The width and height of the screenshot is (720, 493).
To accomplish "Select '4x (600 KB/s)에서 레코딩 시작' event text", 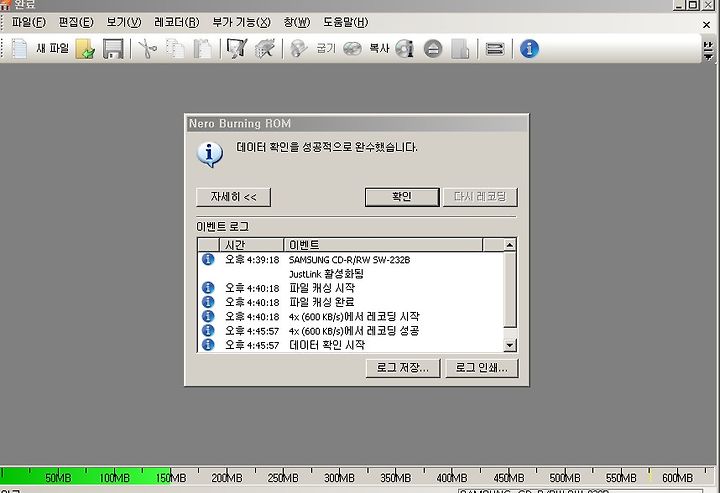I will [x=354, y=317].
